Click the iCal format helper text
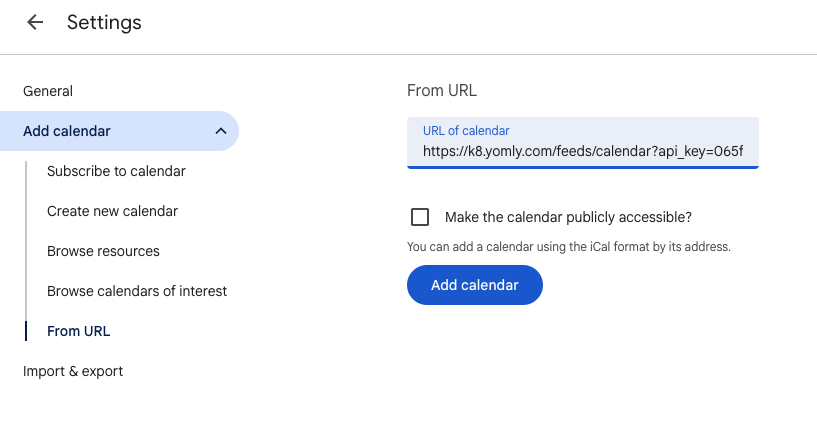This screenshot has height=423, width=817. pos(569,246)
